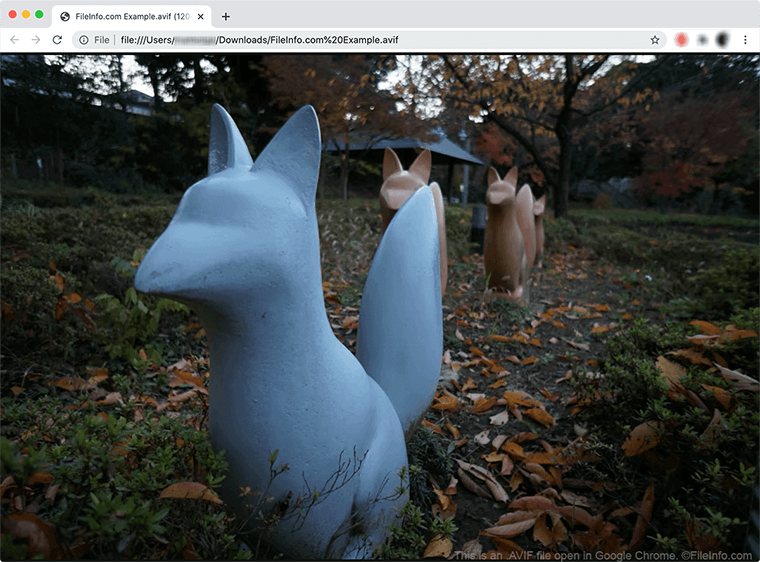Click the browser Back arrow
The height and width of the screenshot is (562, 760).
coord(14,40)
